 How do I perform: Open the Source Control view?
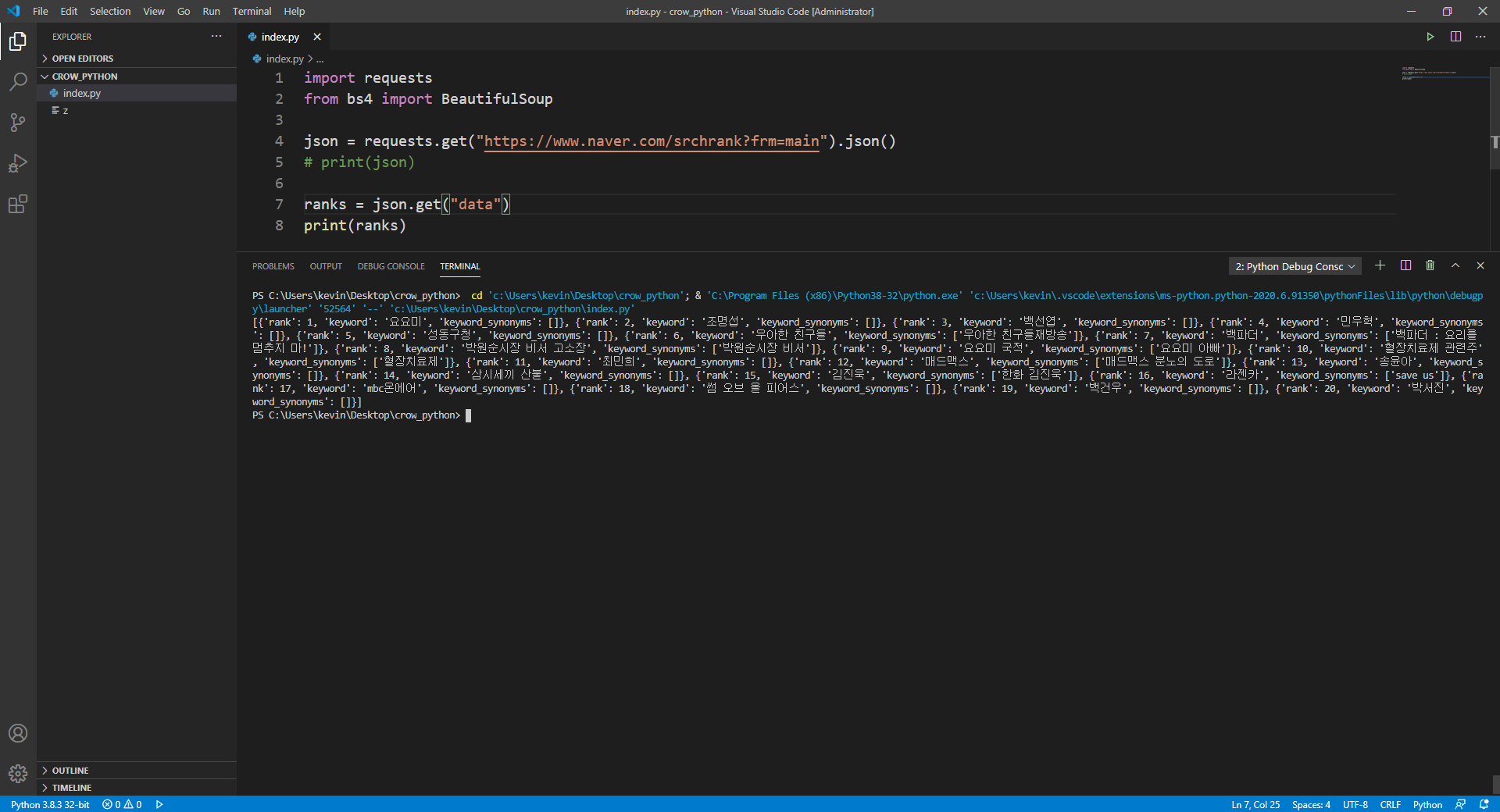coord(18,123)
